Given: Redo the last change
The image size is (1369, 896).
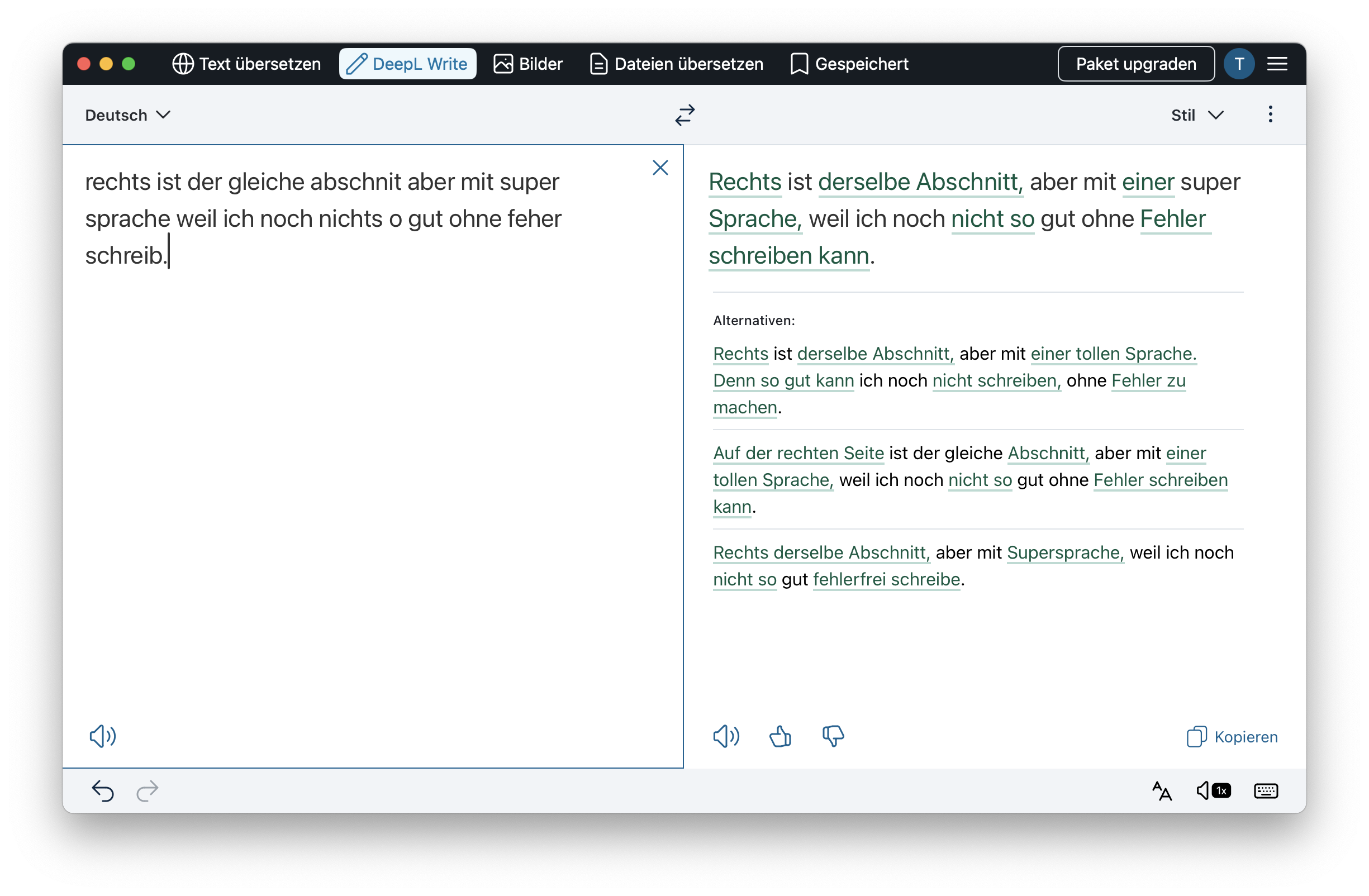Looking at the screenshot, I should point(148,791).
